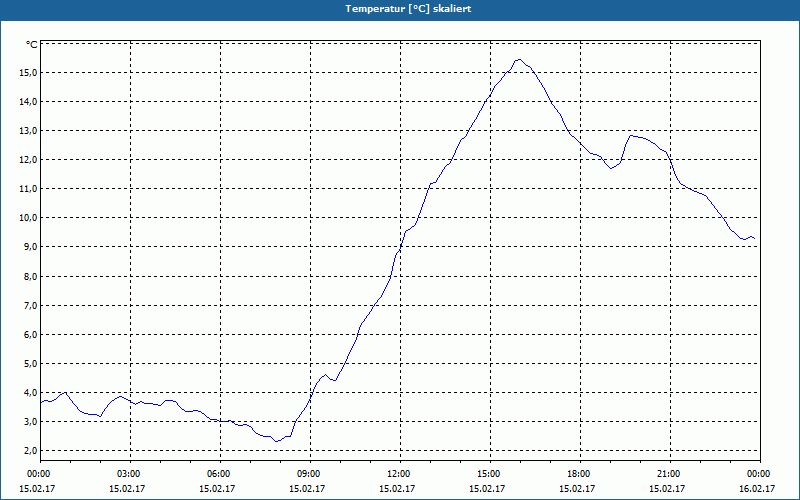Click the 5,0 y-axis label
Screen dimensions: 800x500
tap(30, 364)
